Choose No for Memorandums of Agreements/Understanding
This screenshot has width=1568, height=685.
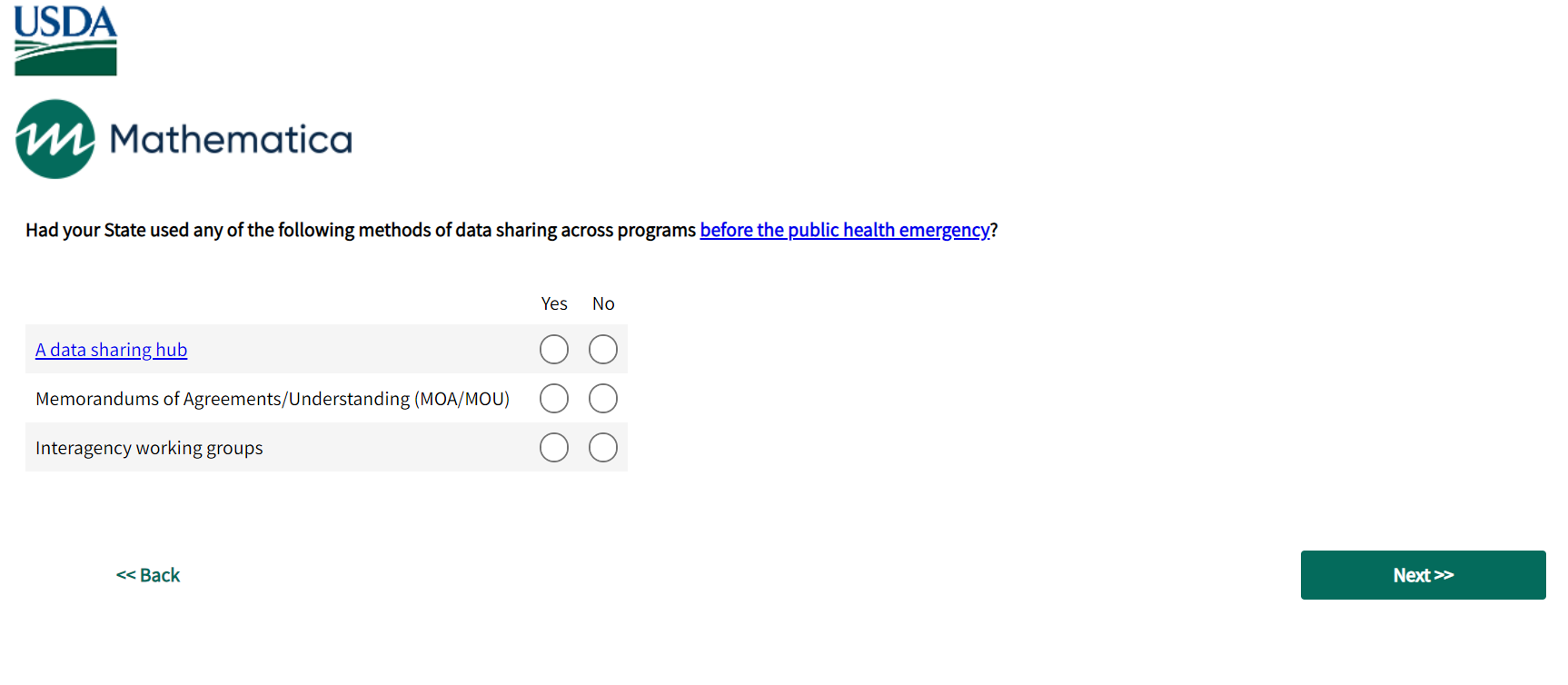603,399
